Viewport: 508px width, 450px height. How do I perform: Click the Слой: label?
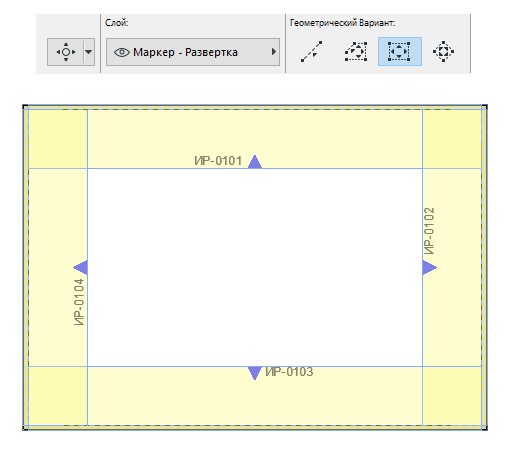[116, 23]
